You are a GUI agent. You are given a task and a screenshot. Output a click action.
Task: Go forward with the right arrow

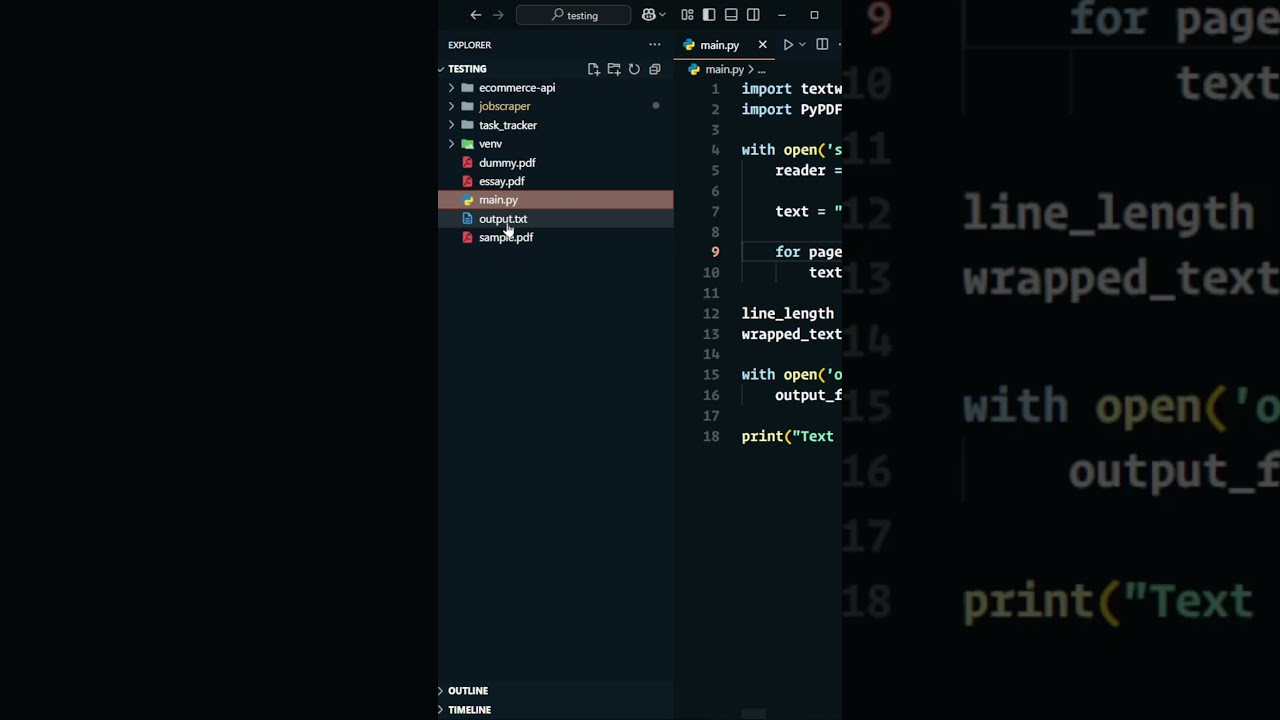(498, 15)
